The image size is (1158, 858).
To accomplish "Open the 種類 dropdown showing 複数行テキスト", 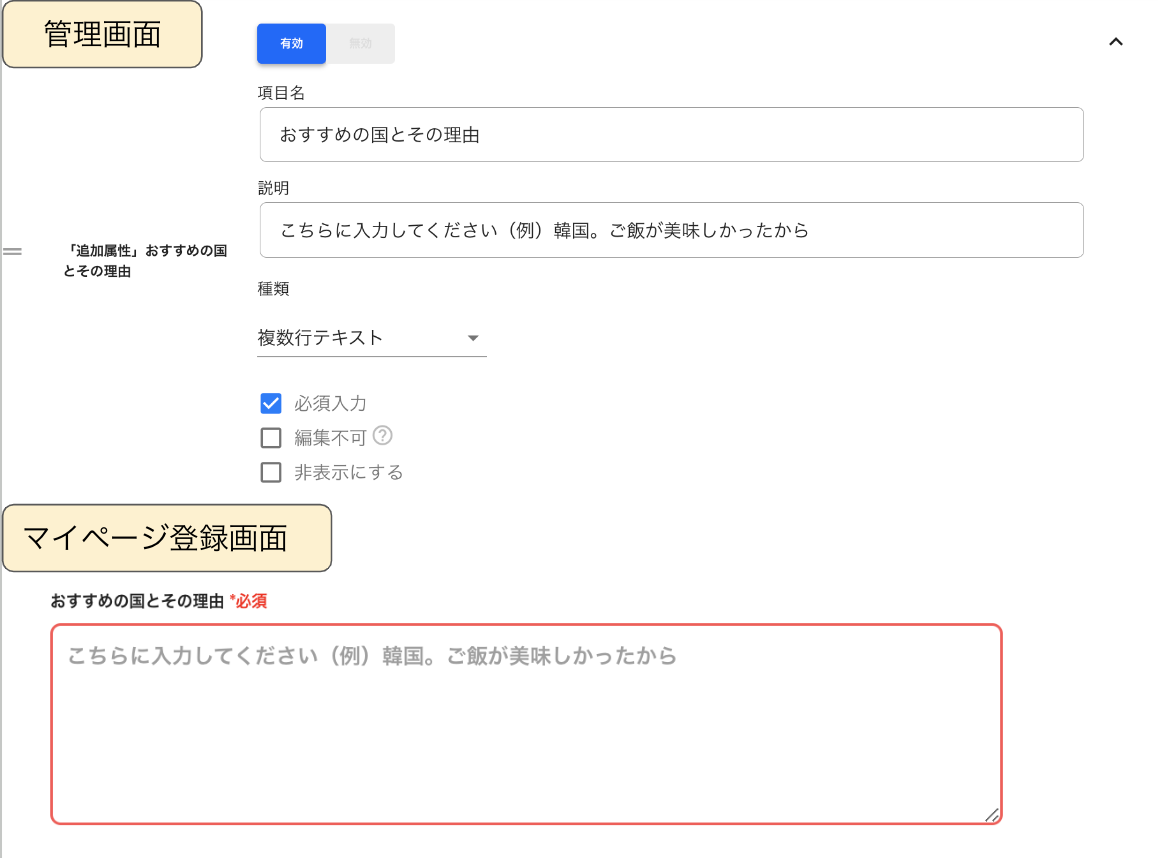I will click(371, 337).
